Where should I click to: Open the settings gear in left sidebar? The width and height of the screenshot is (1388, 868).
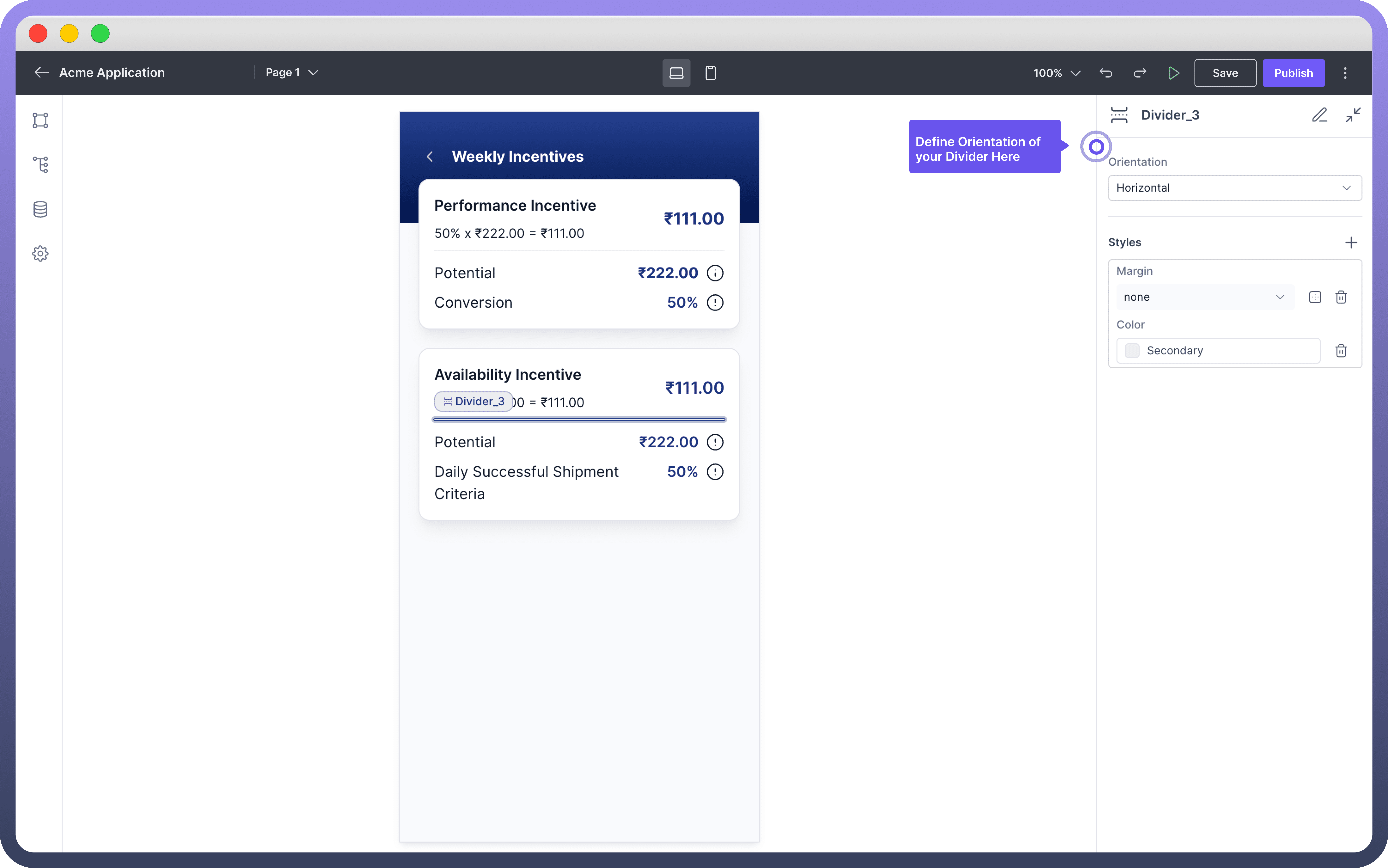40,253
